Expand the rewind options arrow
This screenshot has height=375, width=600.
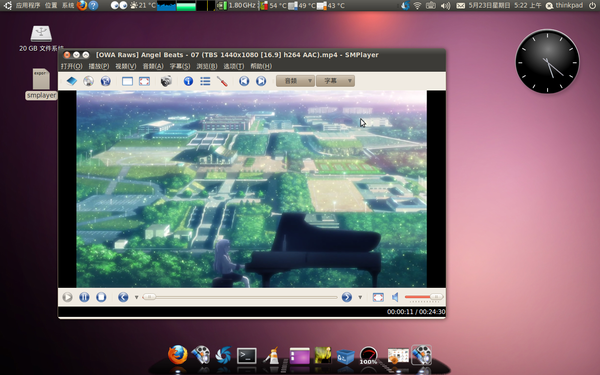pos(136,297)
